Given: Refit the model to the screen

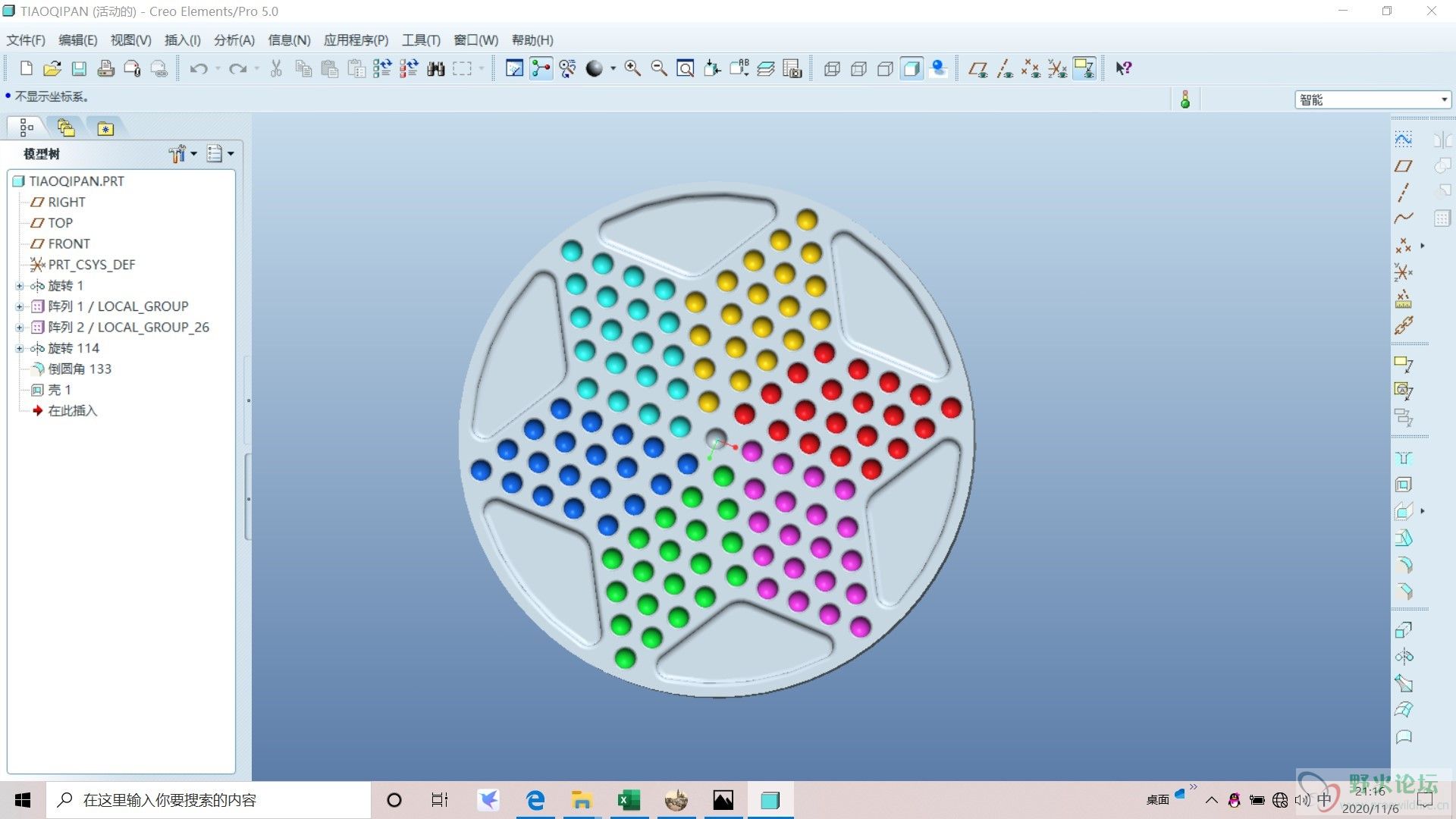Looking at the screenshot, I should point(686,68).
